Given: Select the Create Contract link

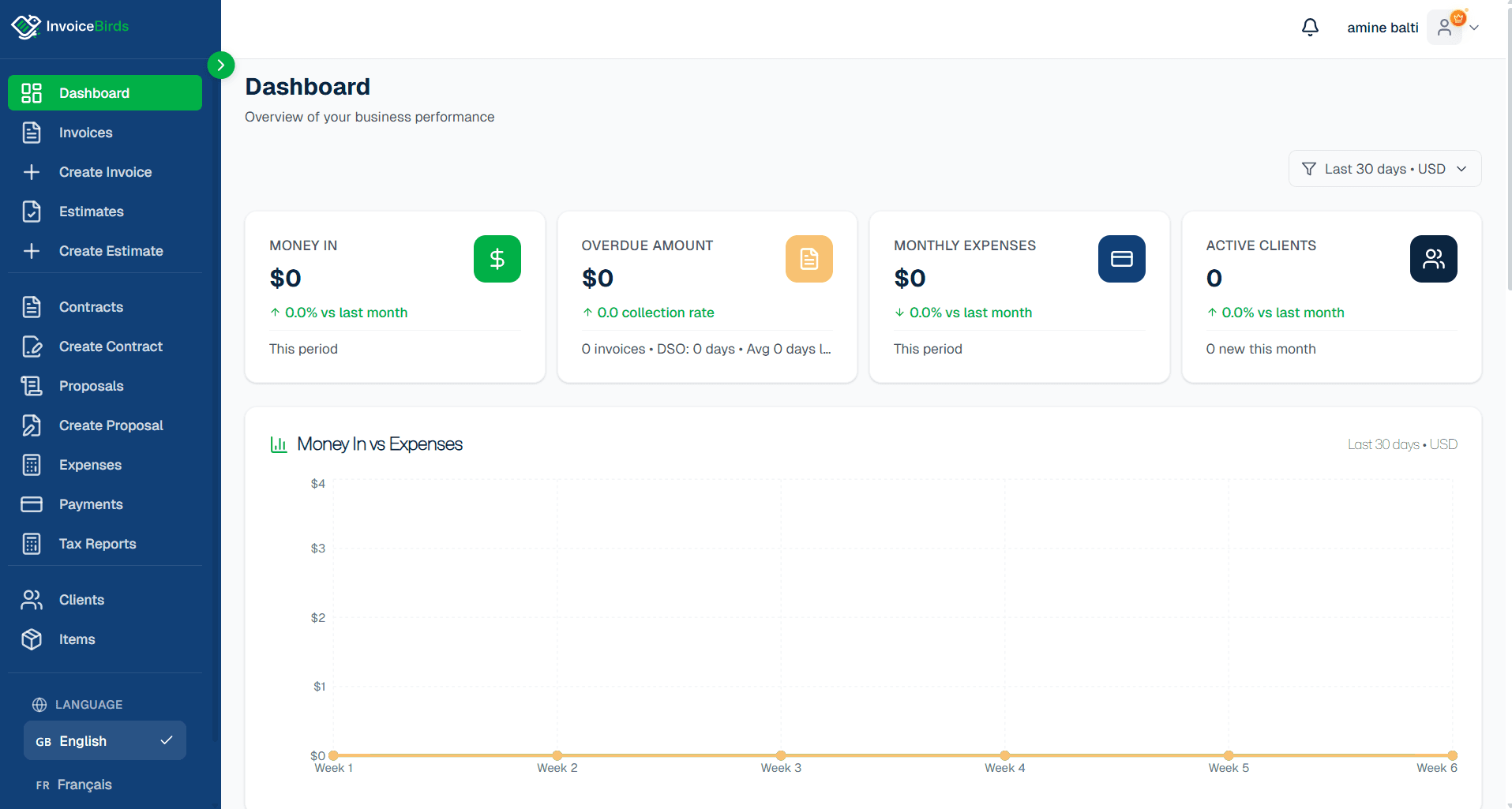Looking at the screenshot, I should pos(105,346).
